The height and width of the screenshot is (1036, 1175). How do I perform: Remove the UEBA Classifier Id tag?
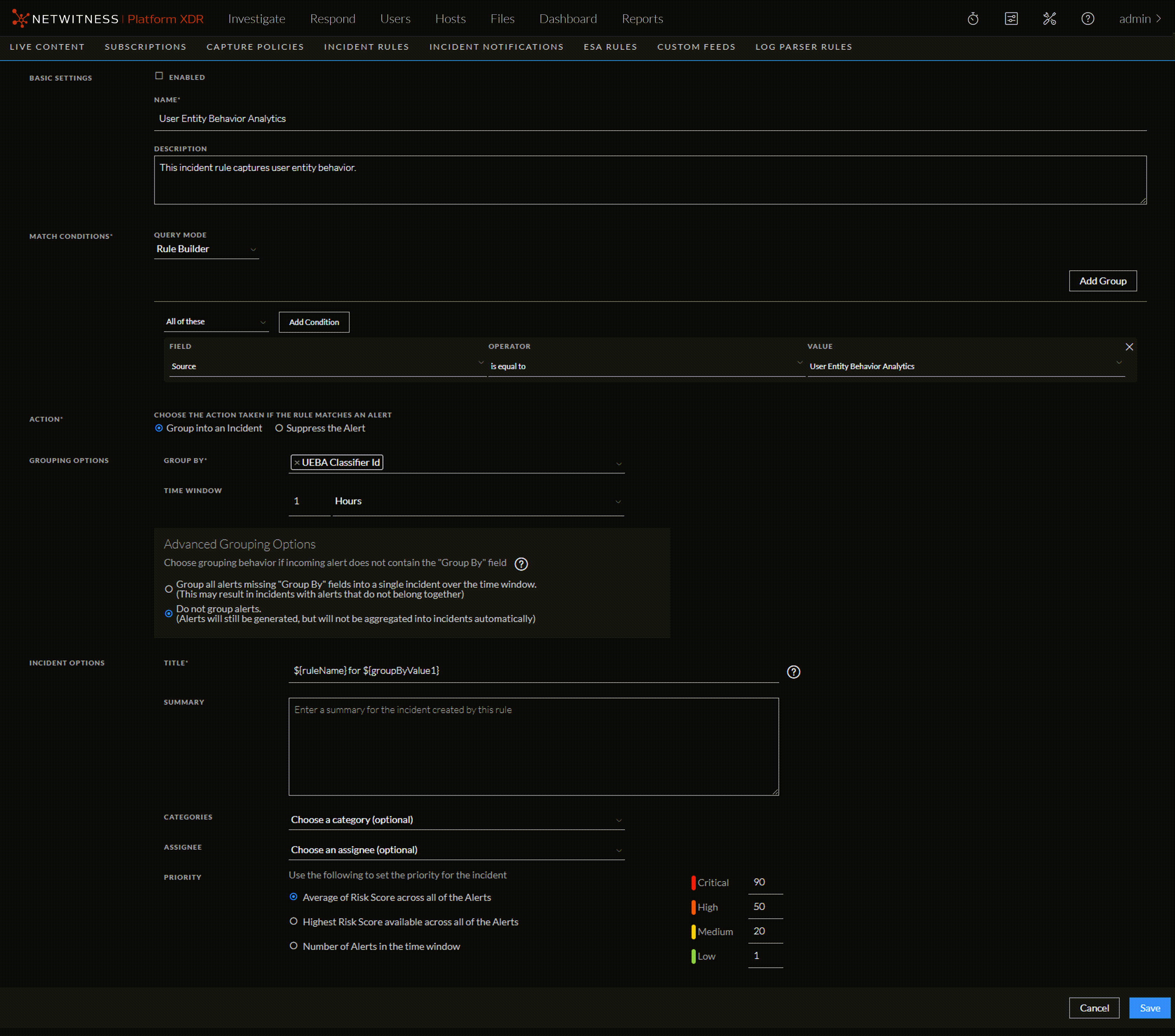pyautogui.click(x=297, y=463)
